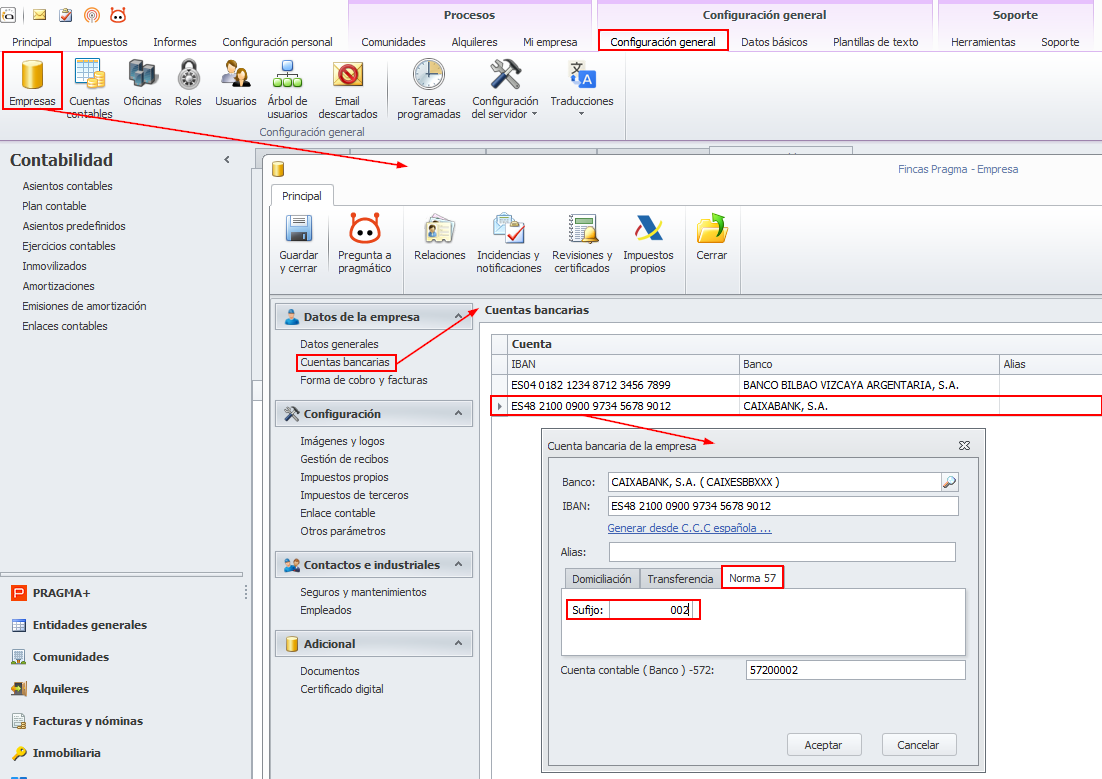Screen dimensions: 1102x779
Task: Open Forma de cobro y facturas
Action: 364,380
